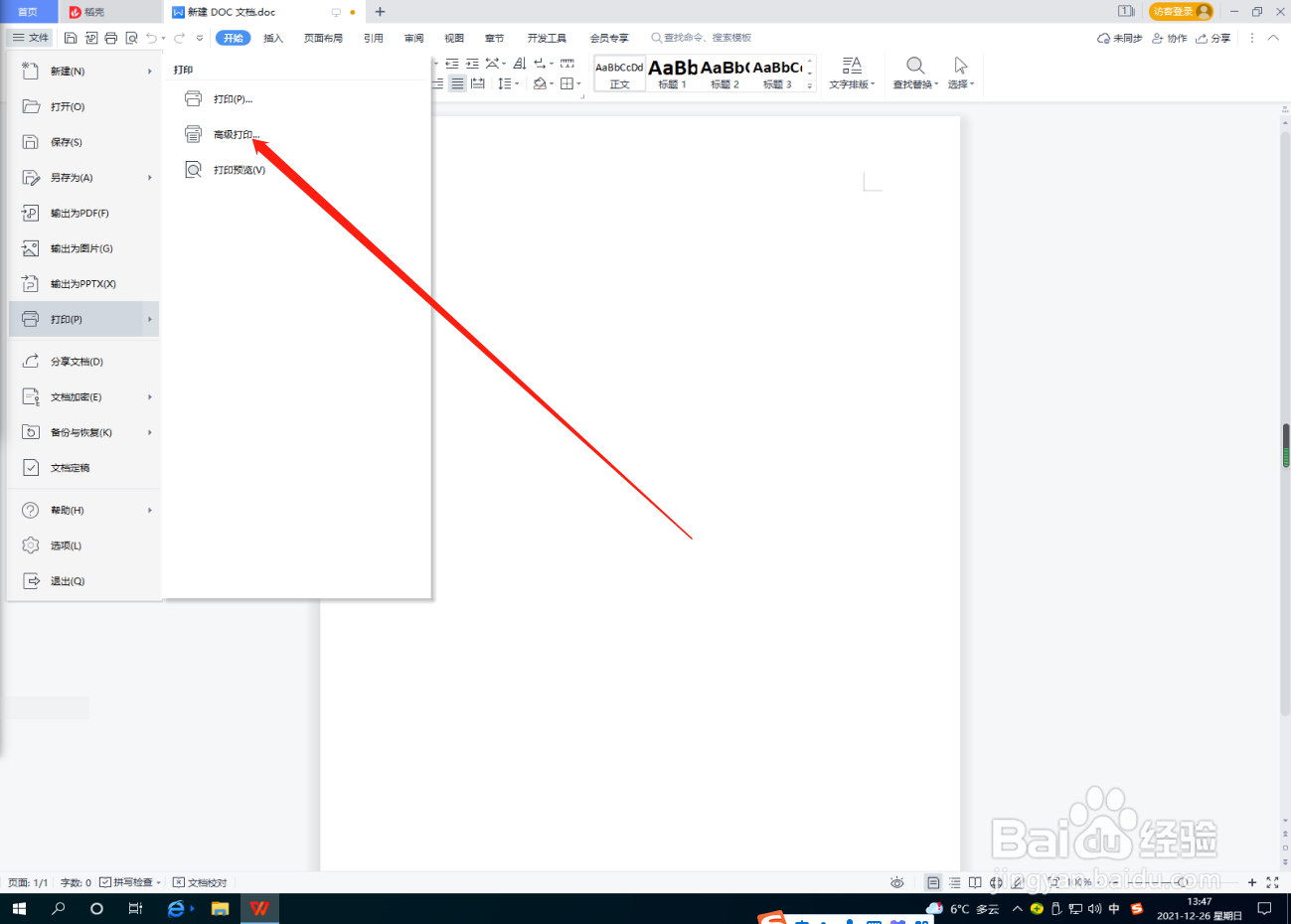Image resolution: width=1291 pixels, height=924 pixels.
Task: Switch to web layout globe icon in status bar
Action: (x=996, y=882)
